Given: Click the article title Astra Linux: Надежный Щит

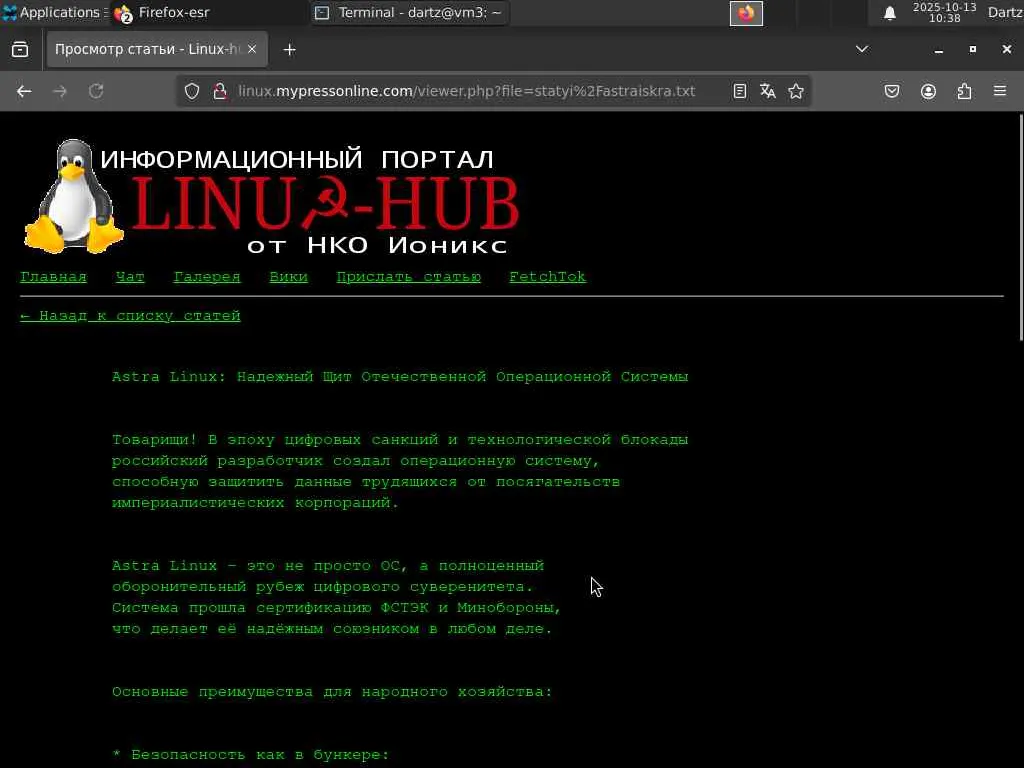Looking at the screenshot, I should 400,377.
